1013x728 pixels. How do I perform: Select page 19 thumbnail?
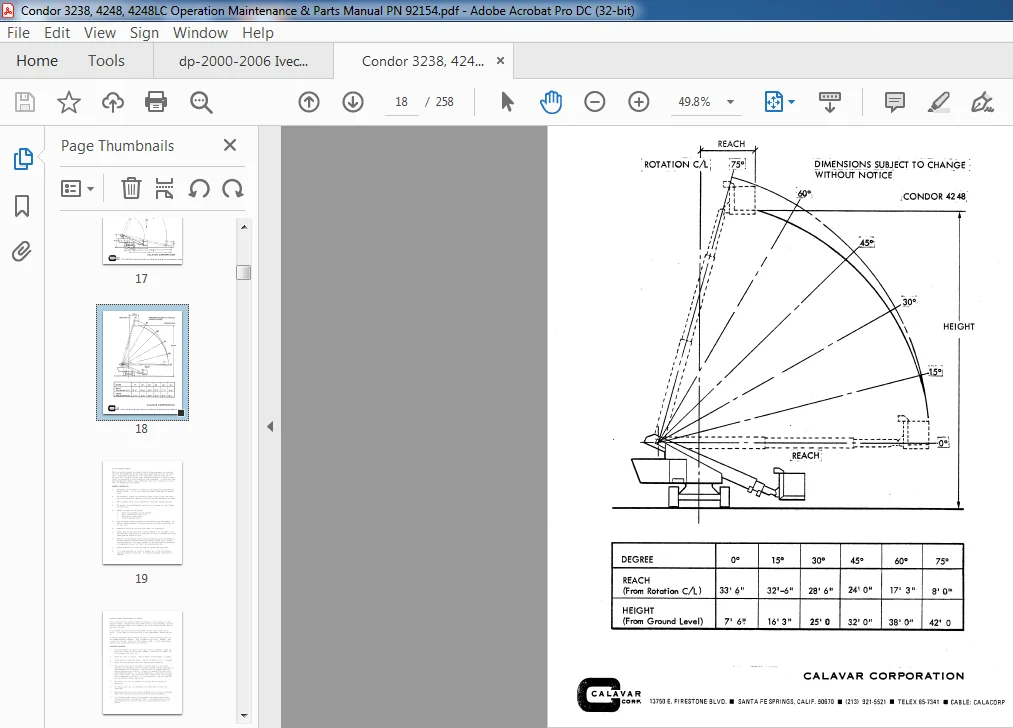[x=142, y=513]
